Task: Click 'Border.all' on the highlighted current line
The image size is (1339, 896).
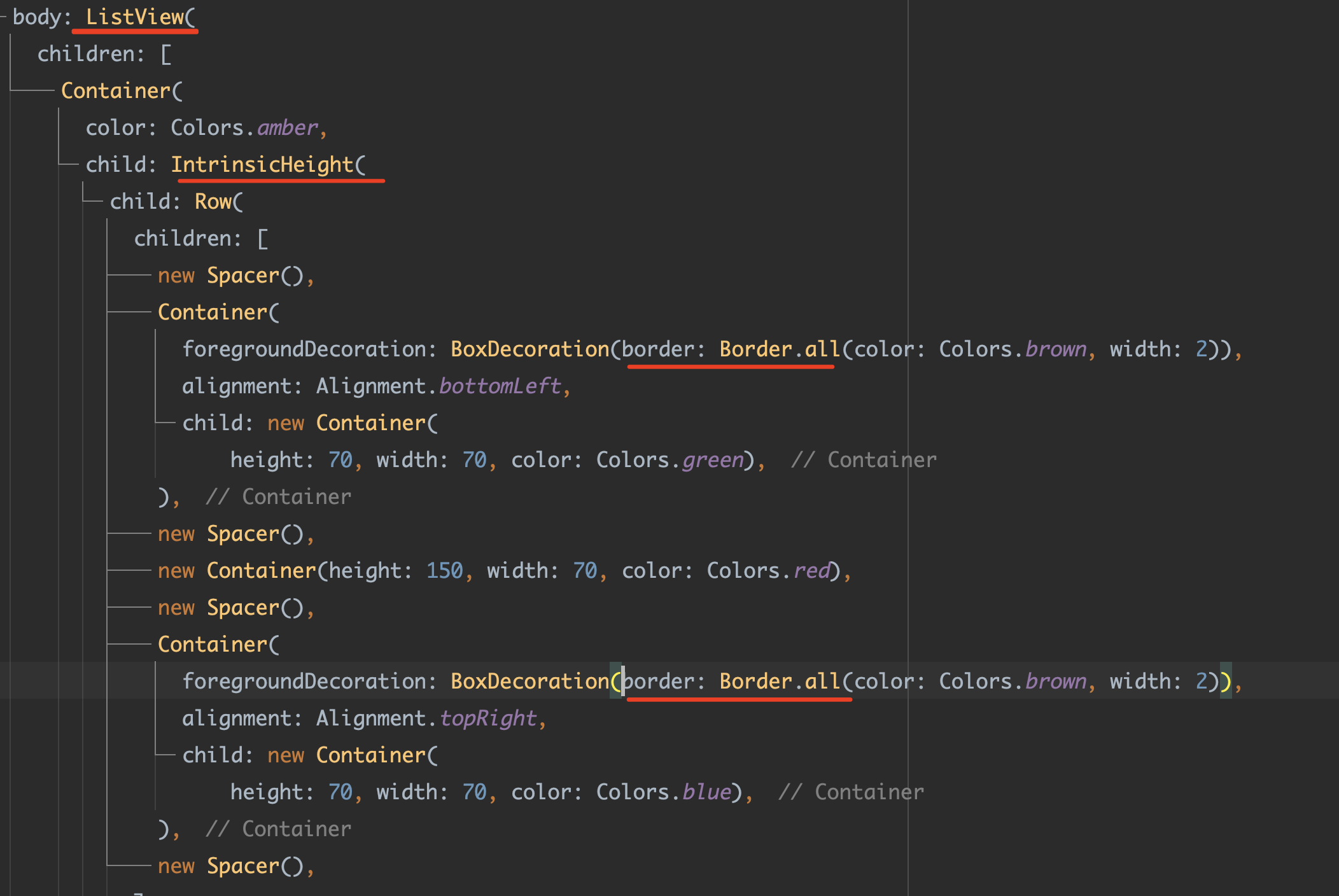Action: tap(780, 682)
